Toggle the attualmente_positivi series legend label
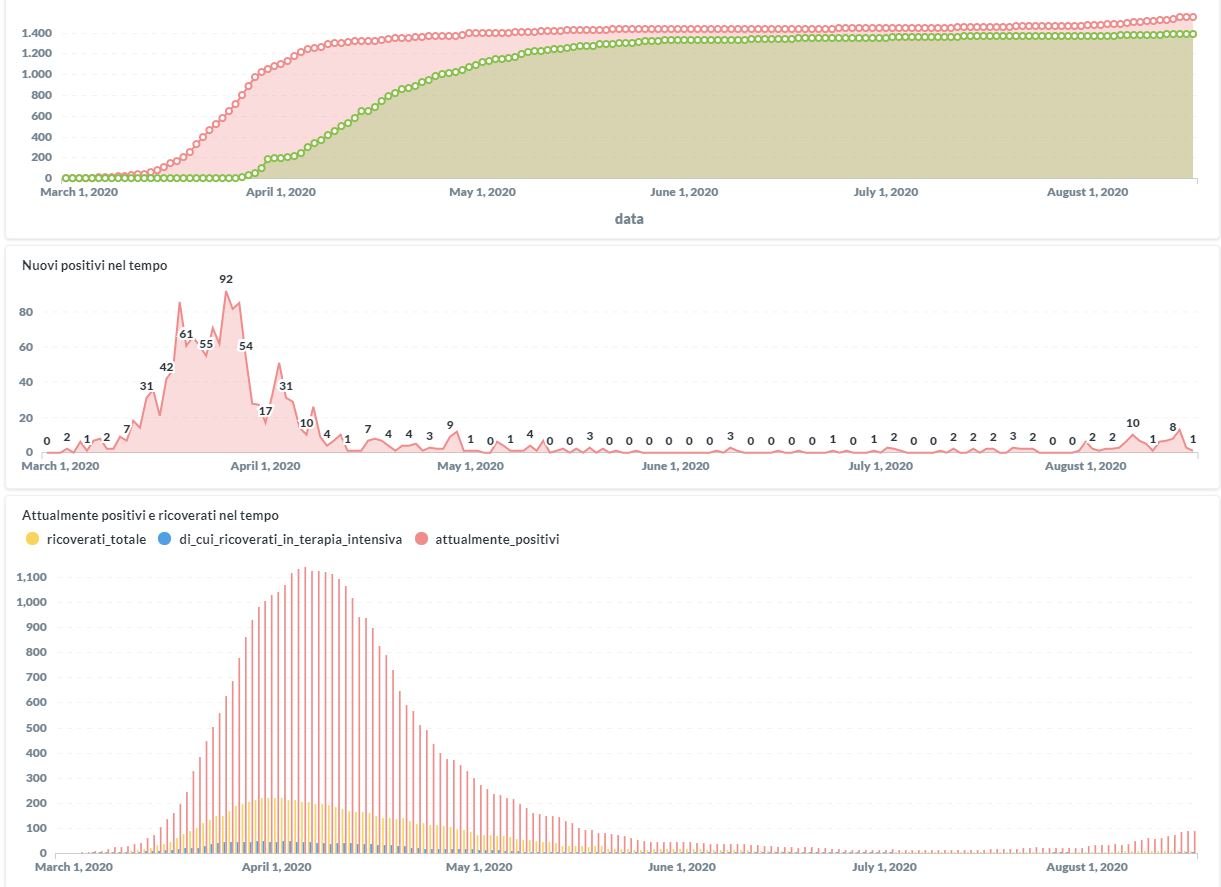Image resolution: width=1221 pixels, height=887 pixels. coord(497,539)
